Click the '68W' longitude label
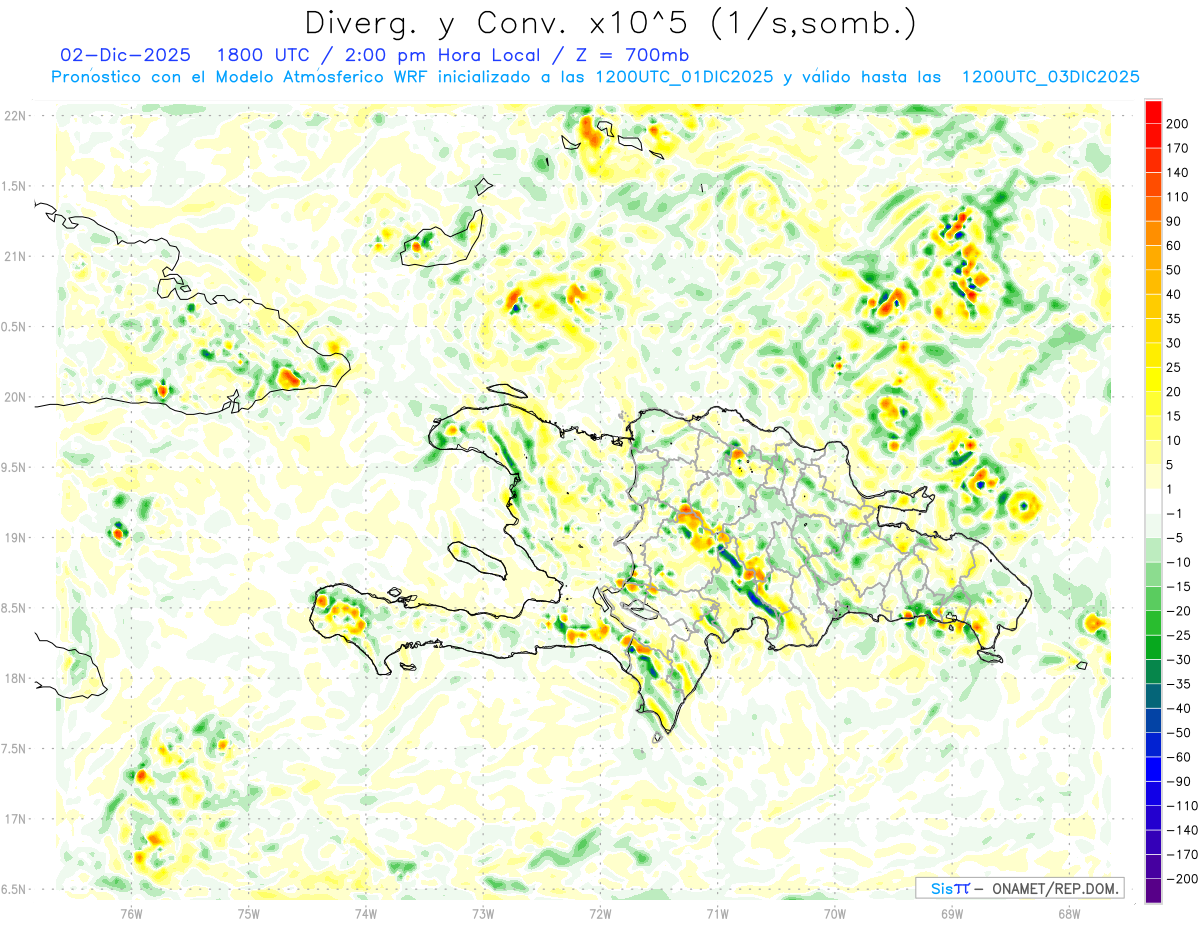 [x=1068, y=913]
